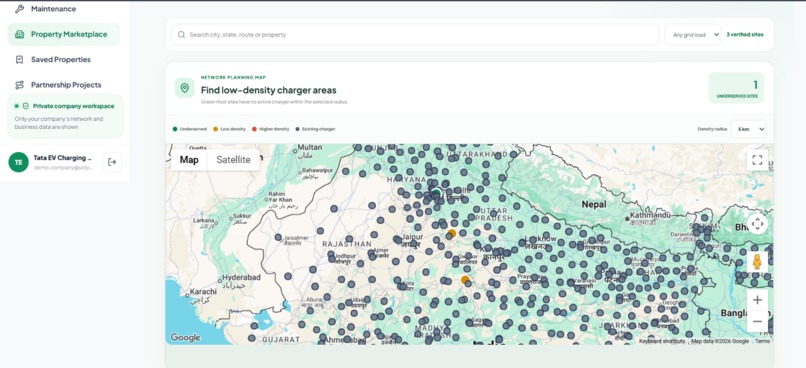Click the orange low-density marker east of Kota

tap(465, 280)
